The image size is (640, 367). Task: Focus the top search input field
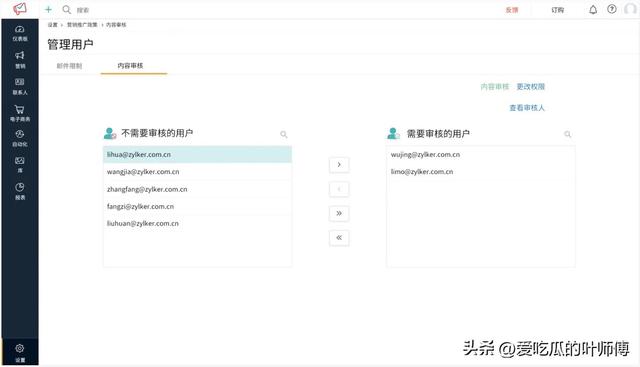pyautogui.click(x=83, y=10)
